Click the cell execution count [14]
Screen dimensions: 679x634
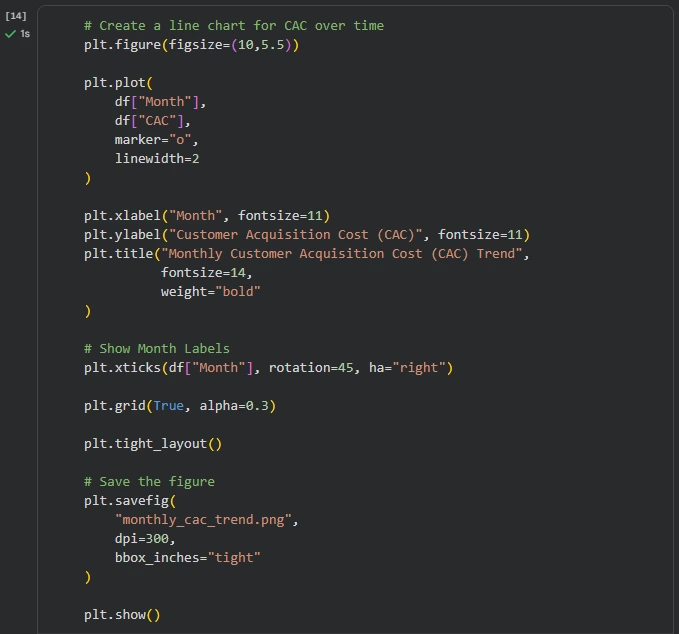pos(16,16)
